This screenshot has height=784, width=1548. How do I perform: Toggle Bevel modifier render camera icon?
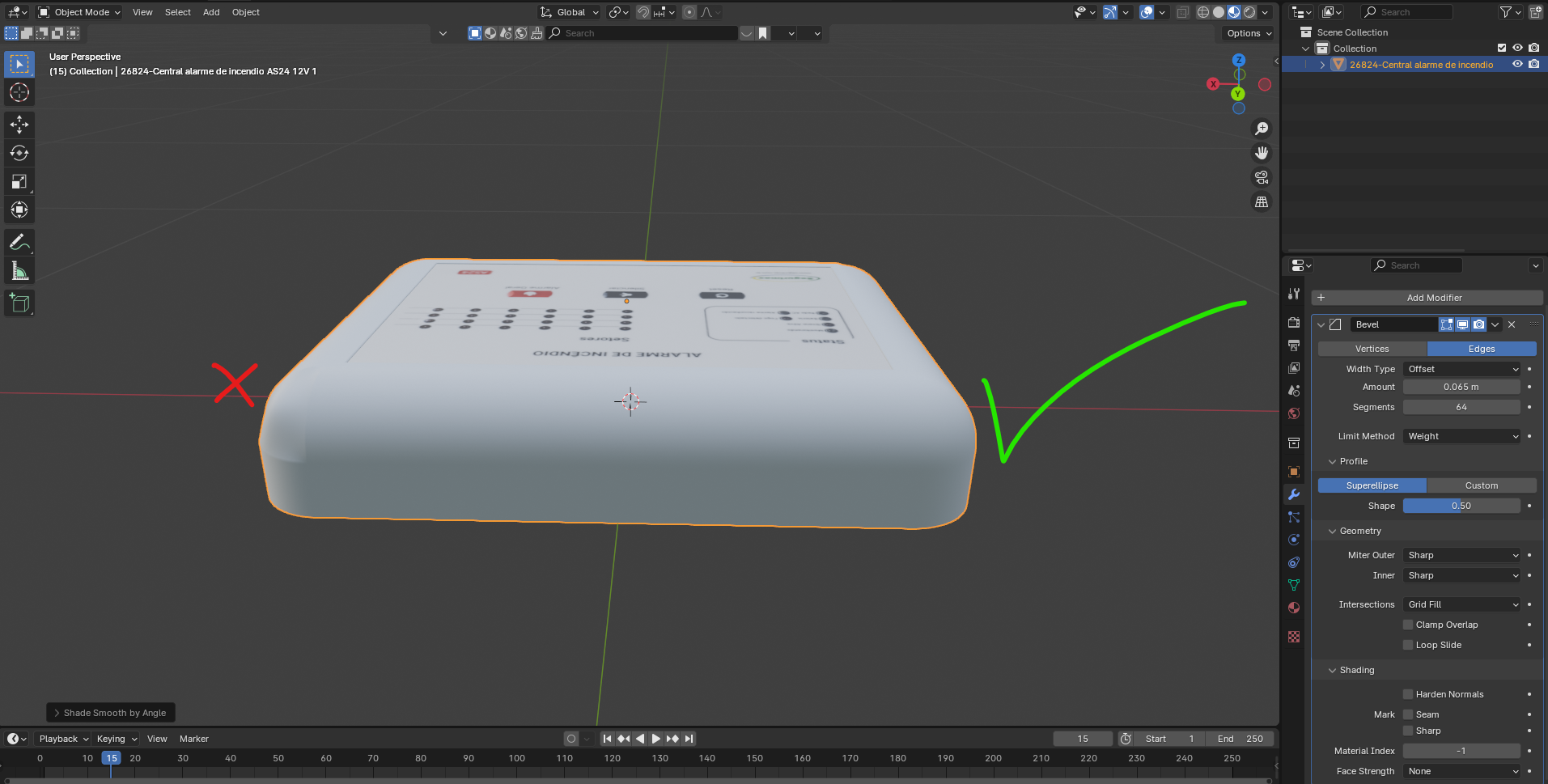(x=1478, y=324)
